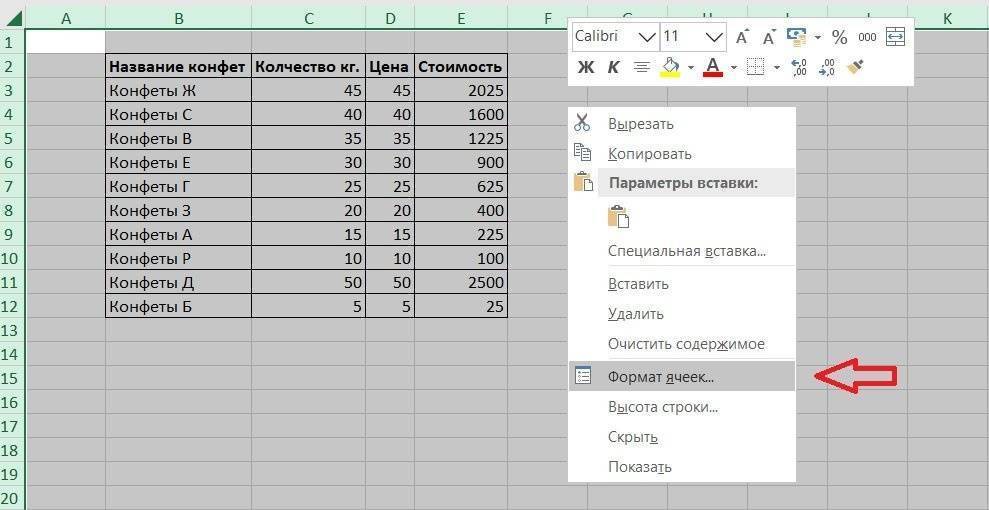This screenshot has height=510, width=989.
Task: Open Специальная вставка… dialog
Action: point(681,251)
